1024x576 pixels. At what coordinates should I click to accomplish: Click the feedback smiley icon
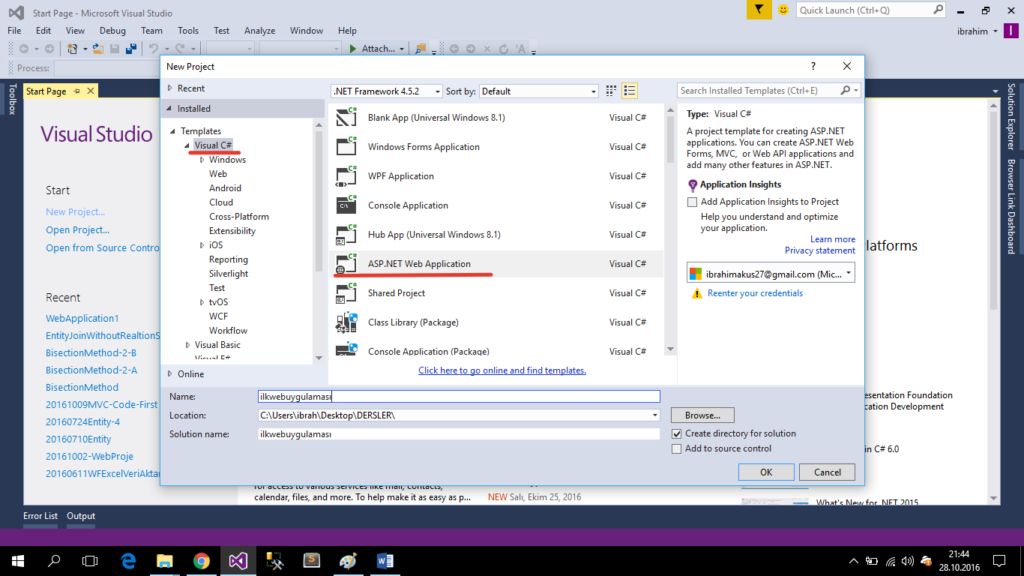783,10
